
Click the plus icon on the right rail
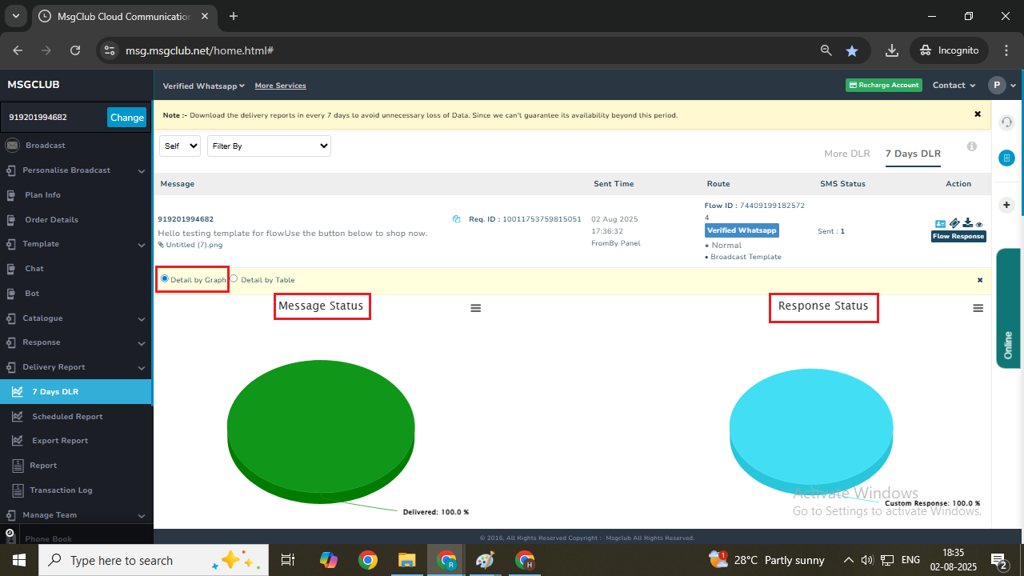click(x=1006, y=205)
